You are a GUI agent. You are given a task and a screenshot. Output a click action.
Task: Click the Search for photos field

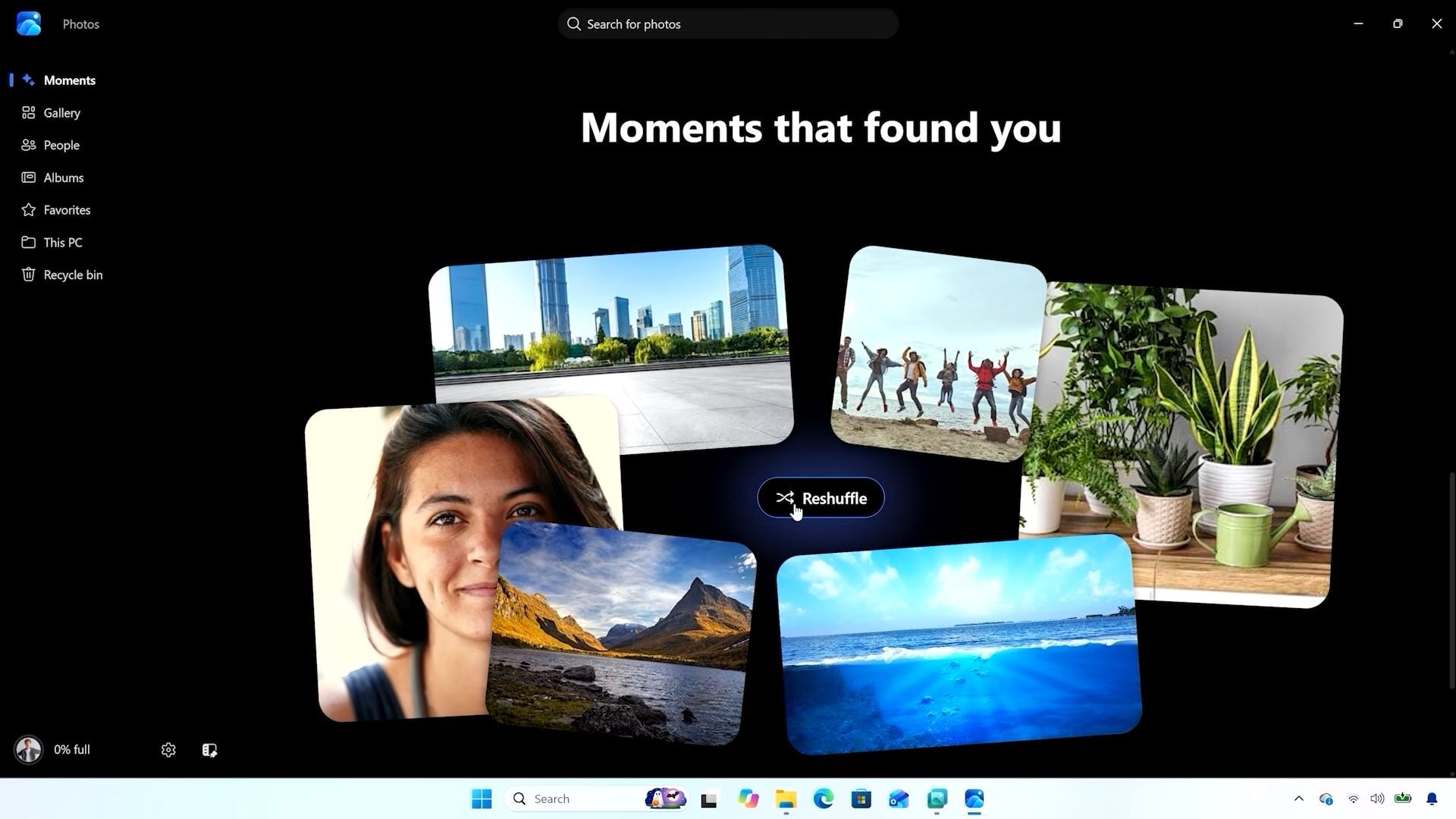(728, 24)
